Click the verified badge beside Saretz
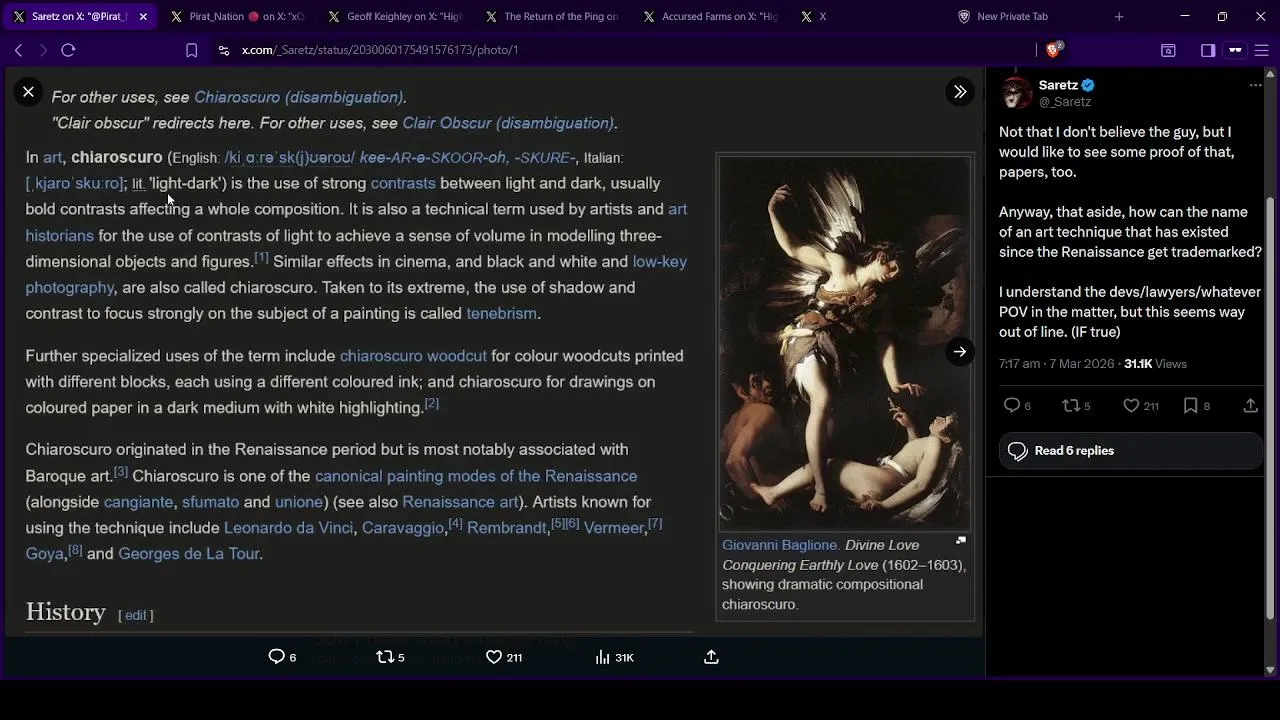1280x720 pixels. [1088, 85]
